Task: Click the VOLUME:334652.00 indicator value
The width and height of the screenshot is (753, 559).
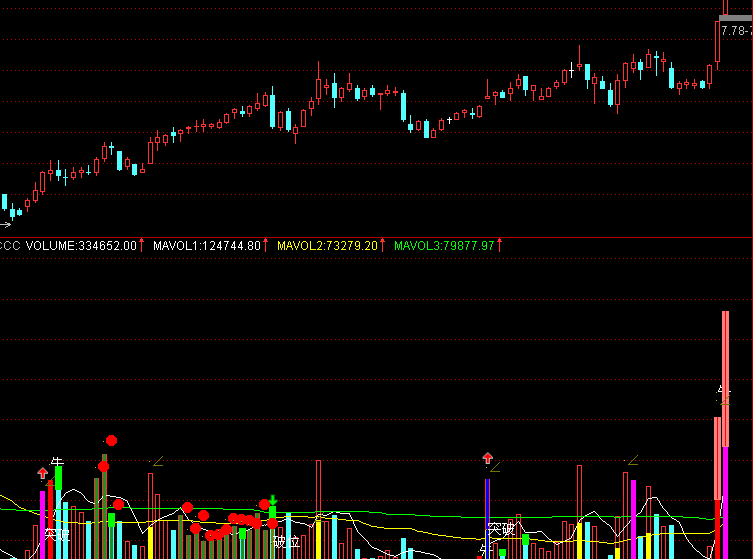Action: point(81,246)
